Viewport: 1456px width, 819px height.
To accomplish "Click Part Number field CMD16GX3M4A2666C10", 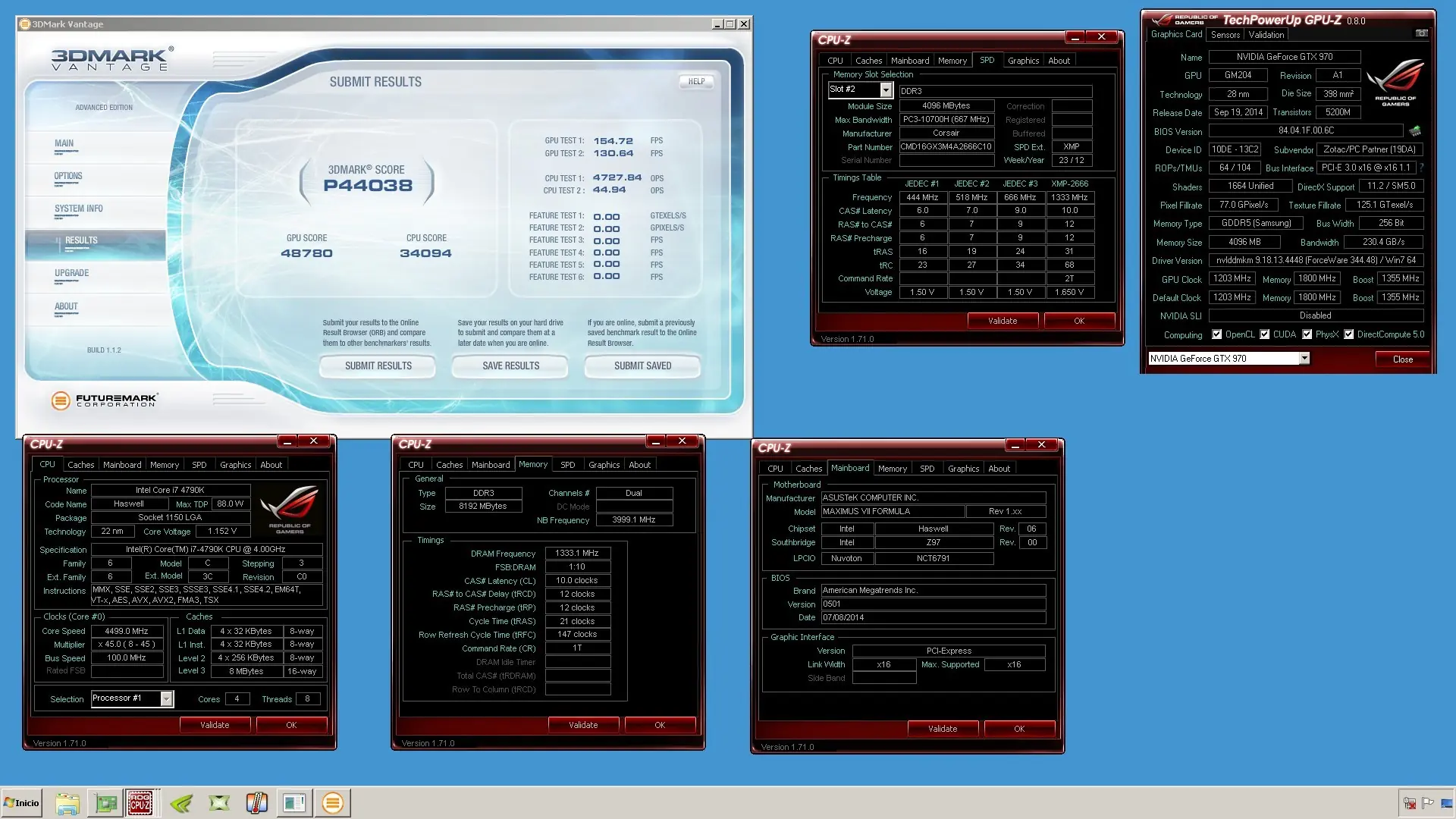I will (x=946, y=147).
